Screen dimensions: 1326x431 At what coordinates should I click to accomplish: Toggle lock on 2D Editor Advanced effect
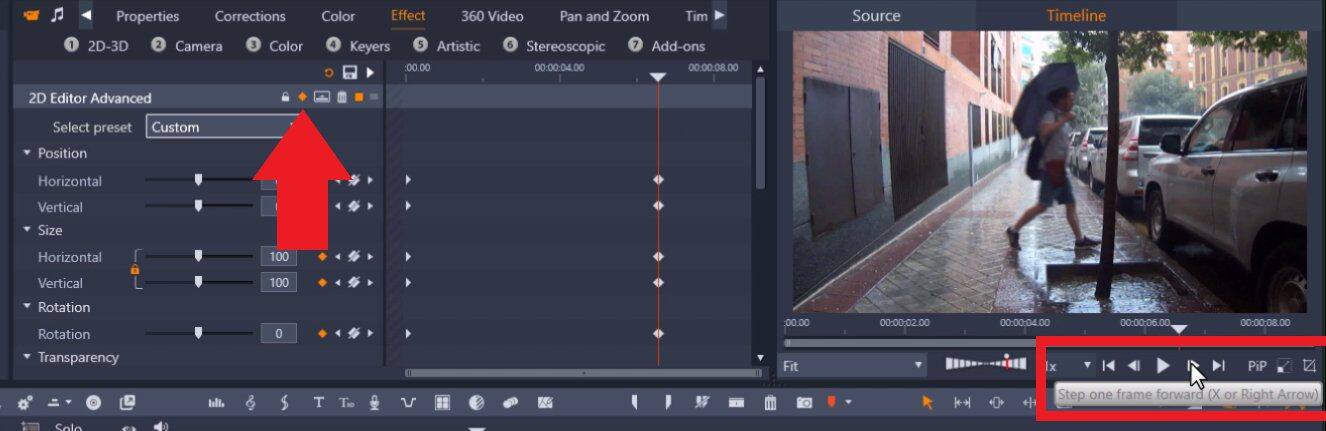pyautogui.click(x=285, y=97)
